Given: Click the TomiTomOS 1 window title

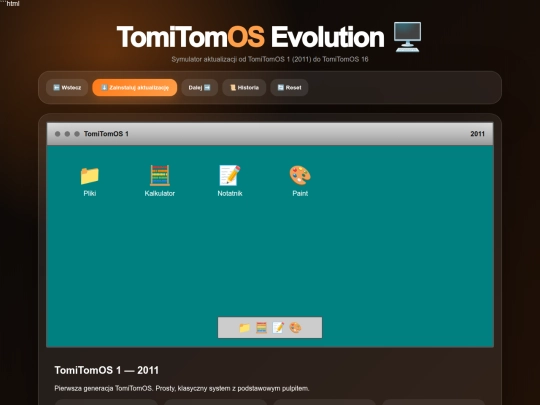Looking at the screenshot, I should [x=106, y=134].
